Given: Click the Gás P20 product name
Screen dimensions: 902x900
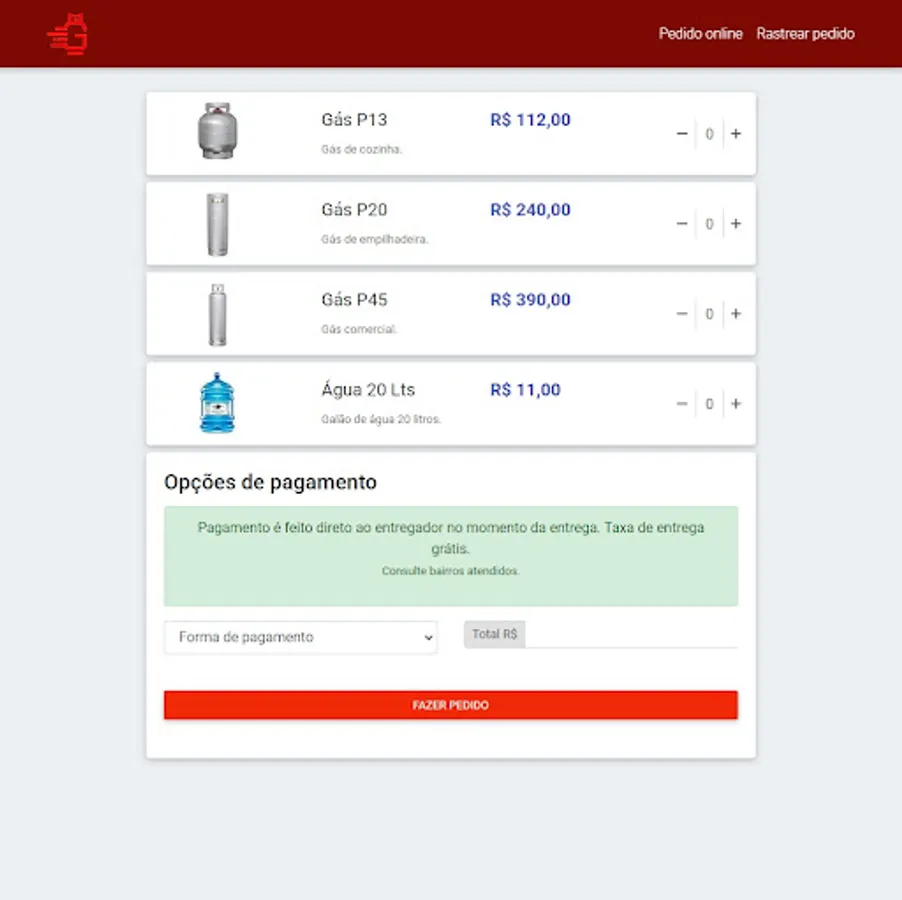Looking at the screenshot, I should click(354, 210).
